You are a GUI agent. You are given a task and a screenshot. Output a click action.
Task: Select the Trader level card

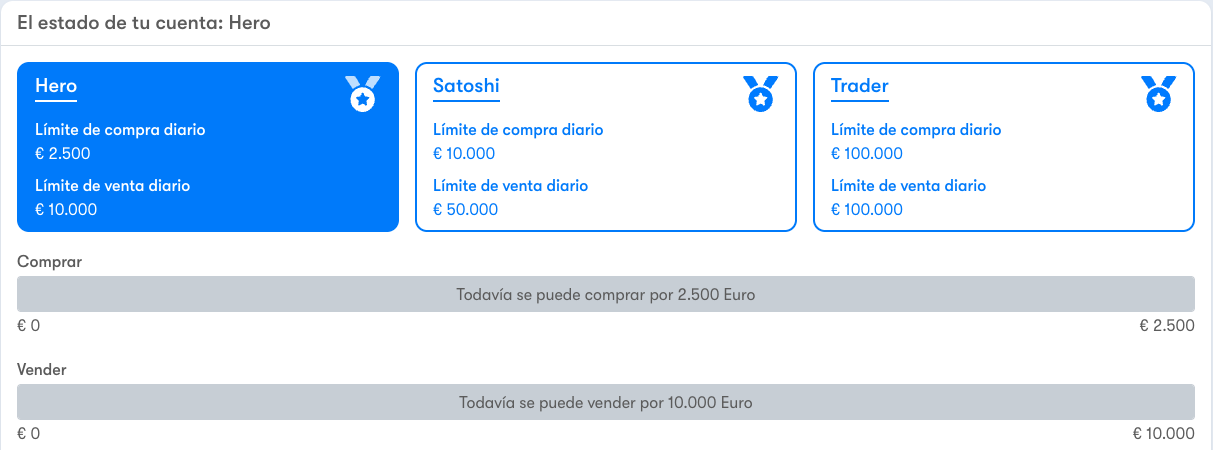pyautogui.click(x=1004, y=147)
